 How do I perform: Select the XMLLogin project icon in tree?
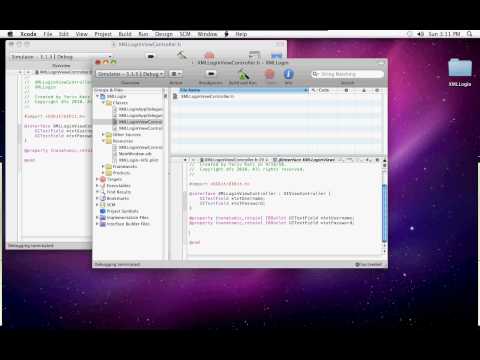click(x=103, y=96)
